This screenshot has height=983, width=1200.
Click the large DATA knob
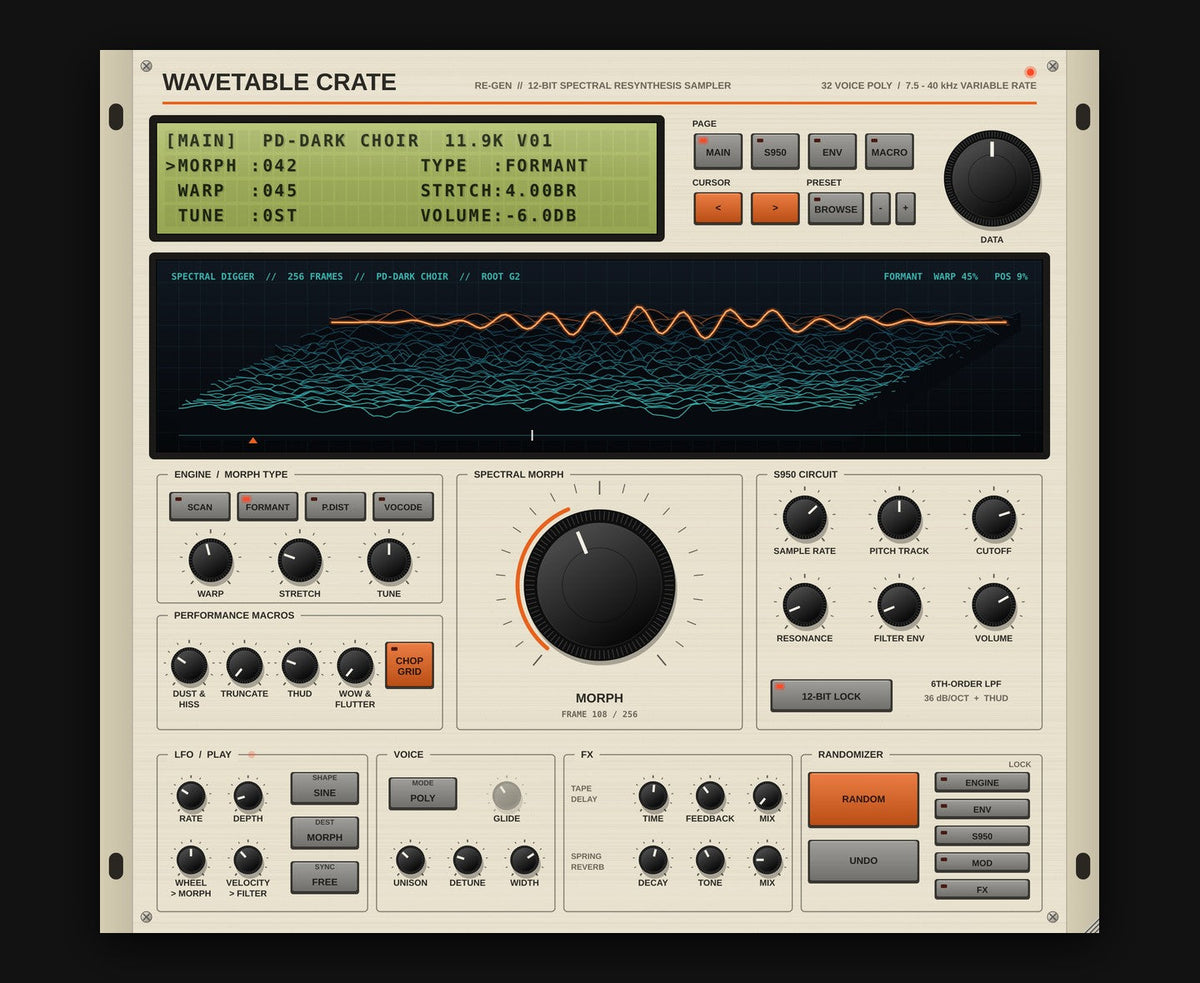point(992,178)
